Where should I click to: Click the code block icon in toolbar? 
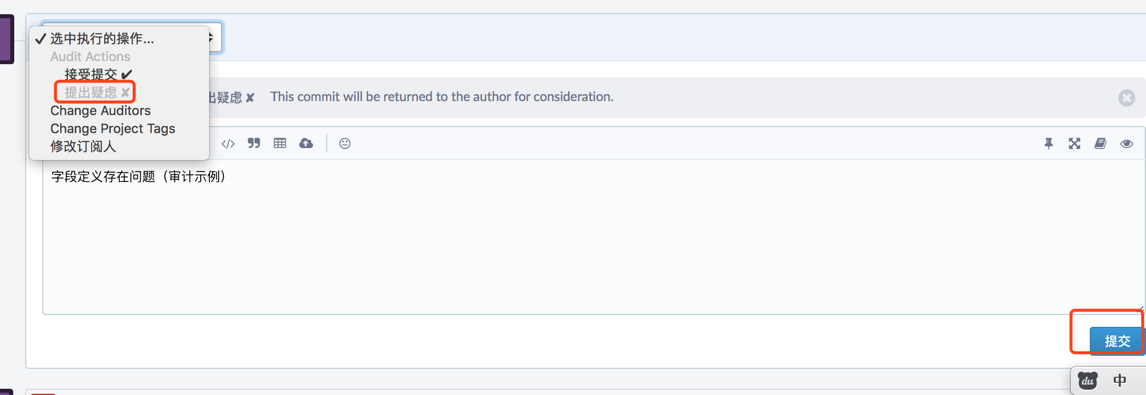click(x=228, y=143)
